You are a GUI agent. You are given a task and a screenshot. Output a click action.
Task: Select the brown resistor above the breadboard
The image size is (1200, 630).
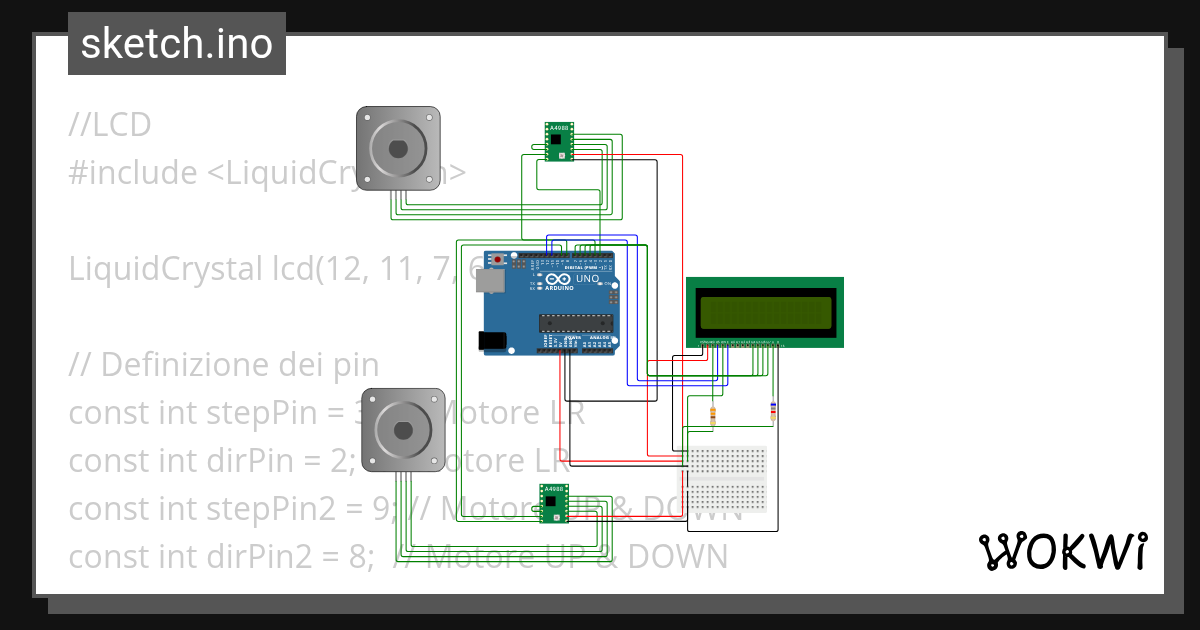click(x=712, y=413)
